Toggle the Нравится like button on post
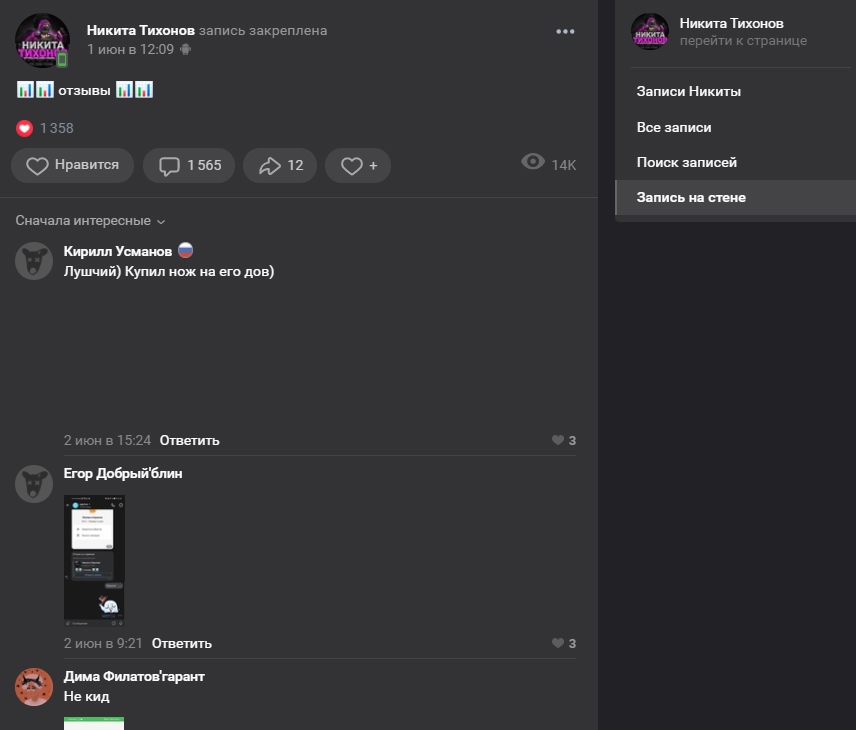Image resolution: width=856 pixels, height=730 pixels. (72, 166)
